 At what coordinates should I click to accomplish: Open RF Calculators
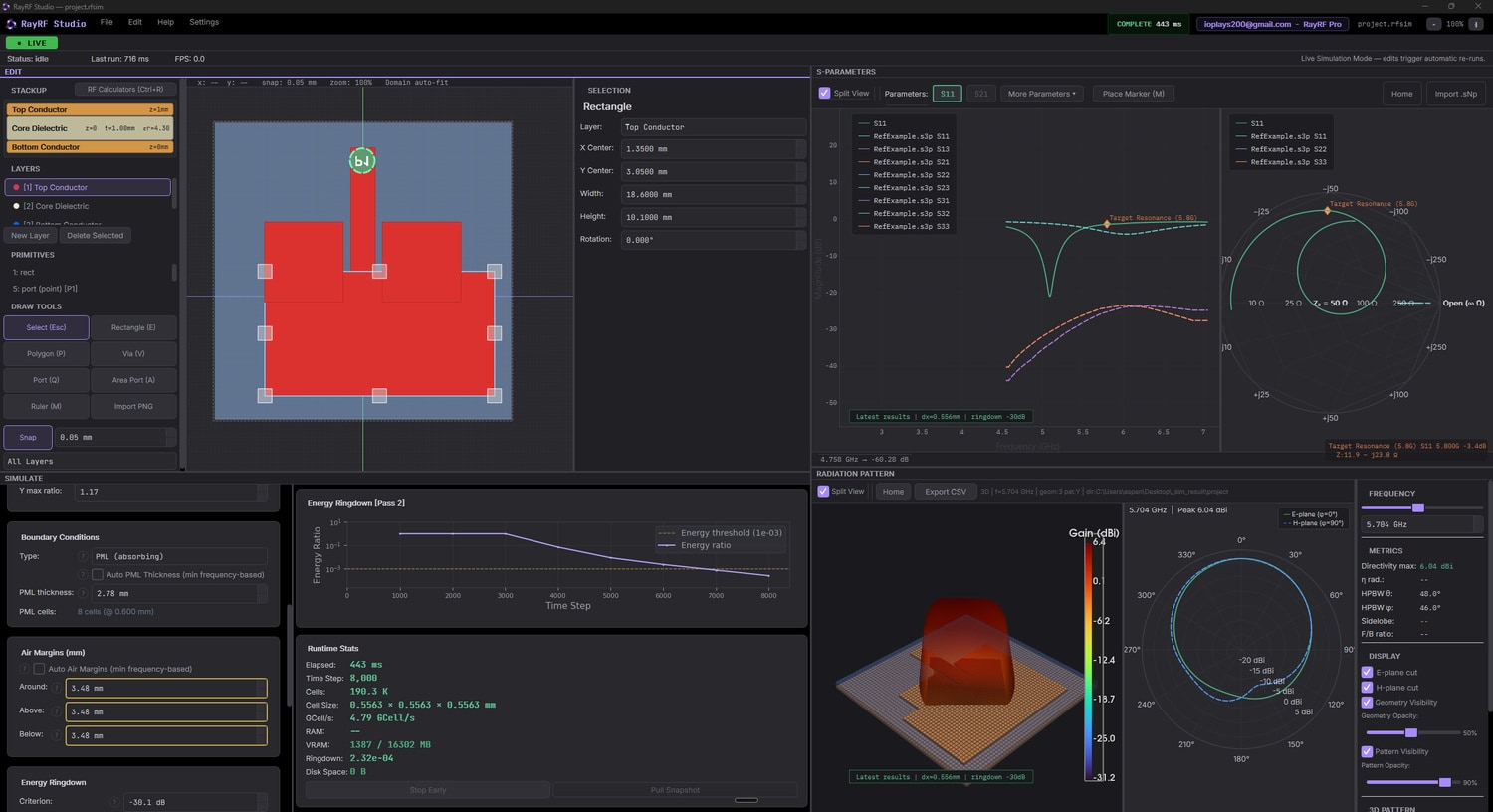point(124,90)
